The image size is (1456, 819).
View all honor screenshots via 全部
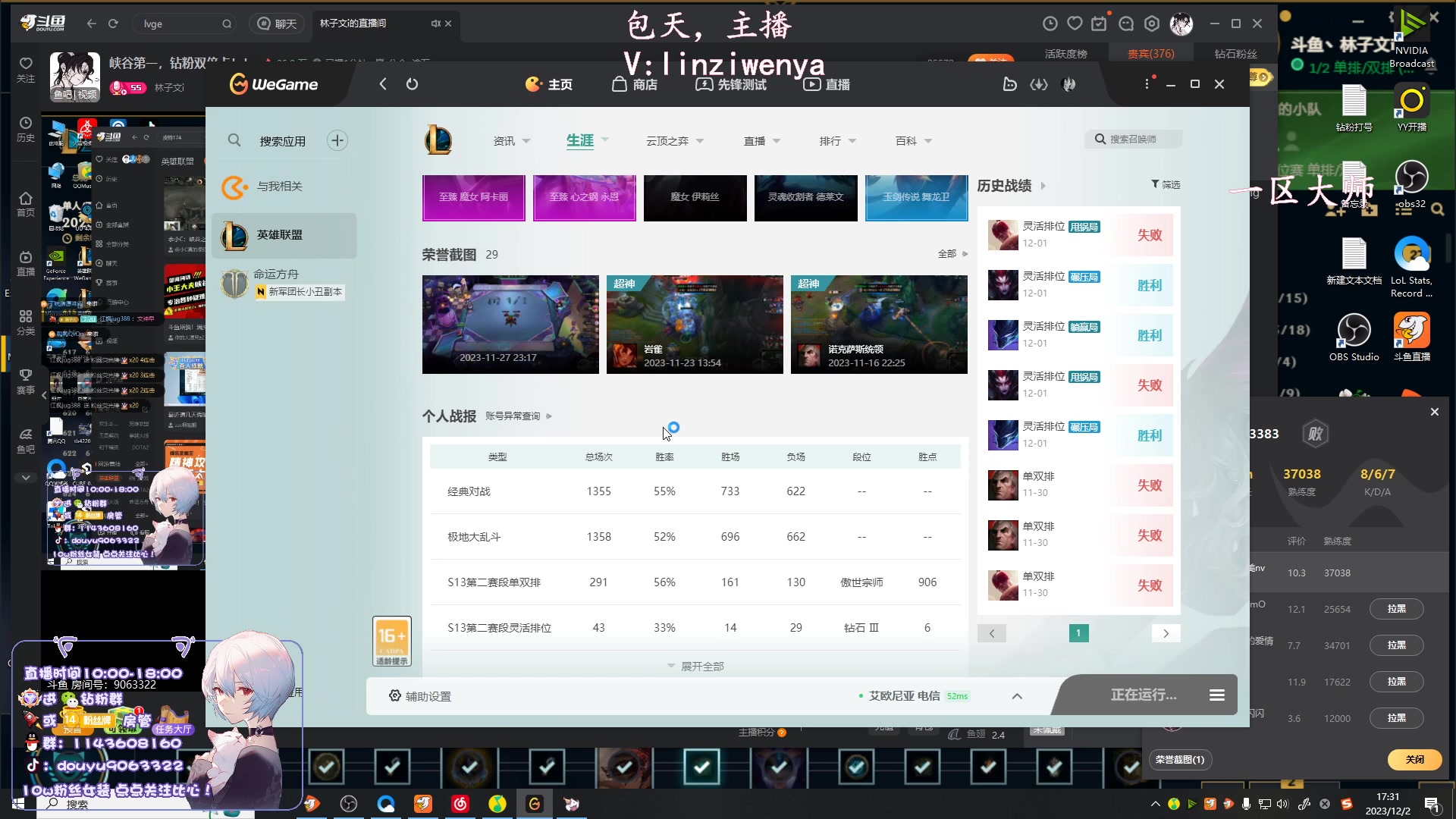tap(952, 254)
